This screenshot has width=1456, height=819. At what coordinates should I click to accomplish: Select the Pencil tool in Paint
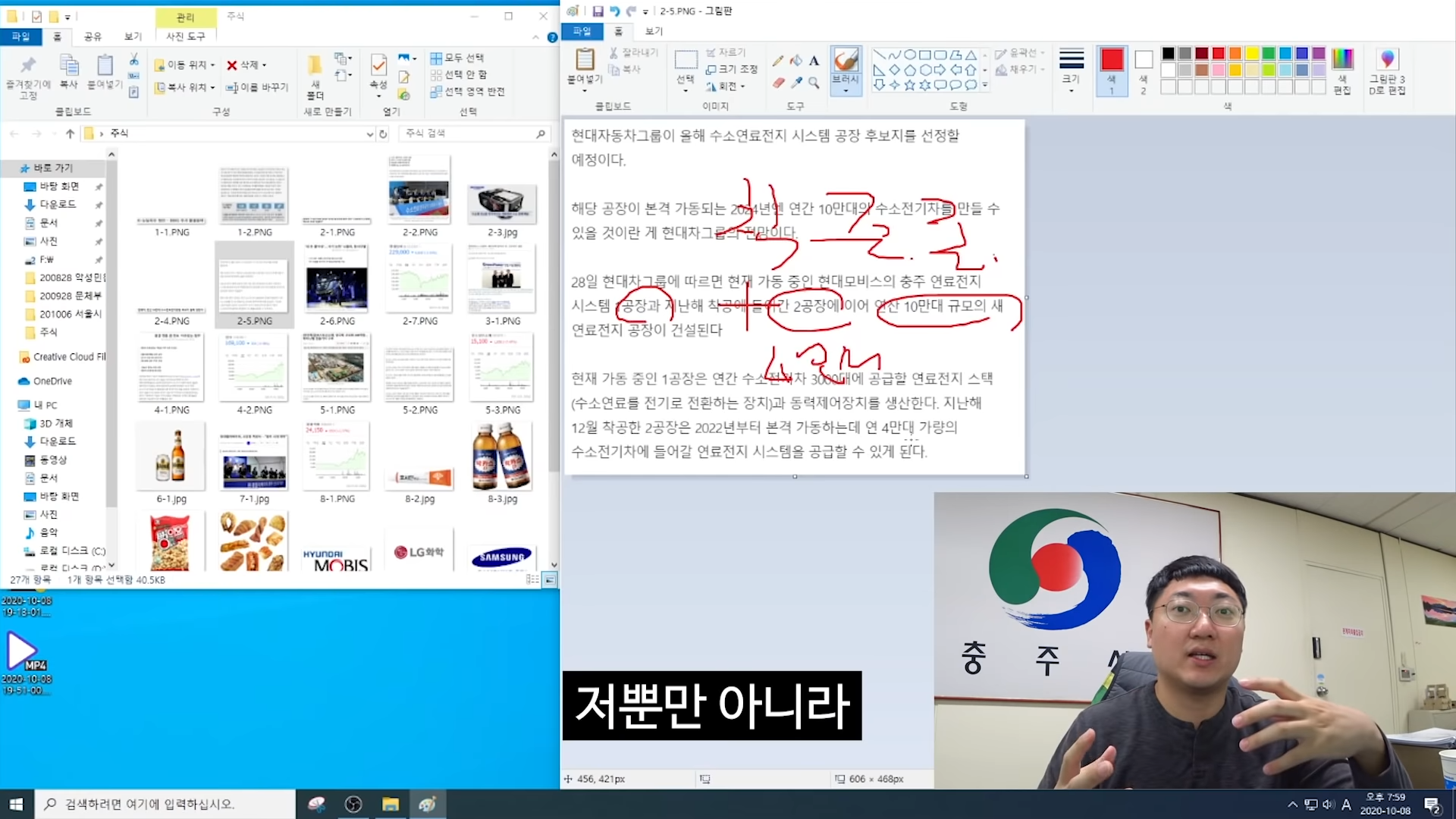pyautogui.click(x=778, y=61)
